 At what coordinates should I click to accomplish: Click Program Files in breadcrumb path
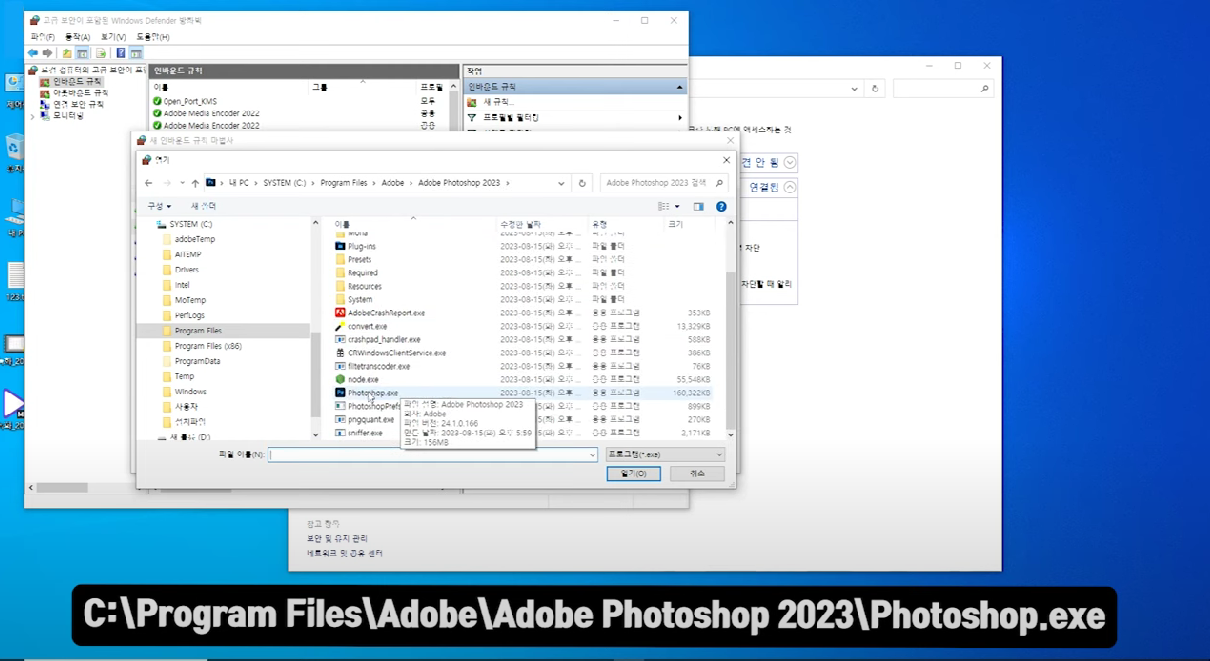coord(344,183)
